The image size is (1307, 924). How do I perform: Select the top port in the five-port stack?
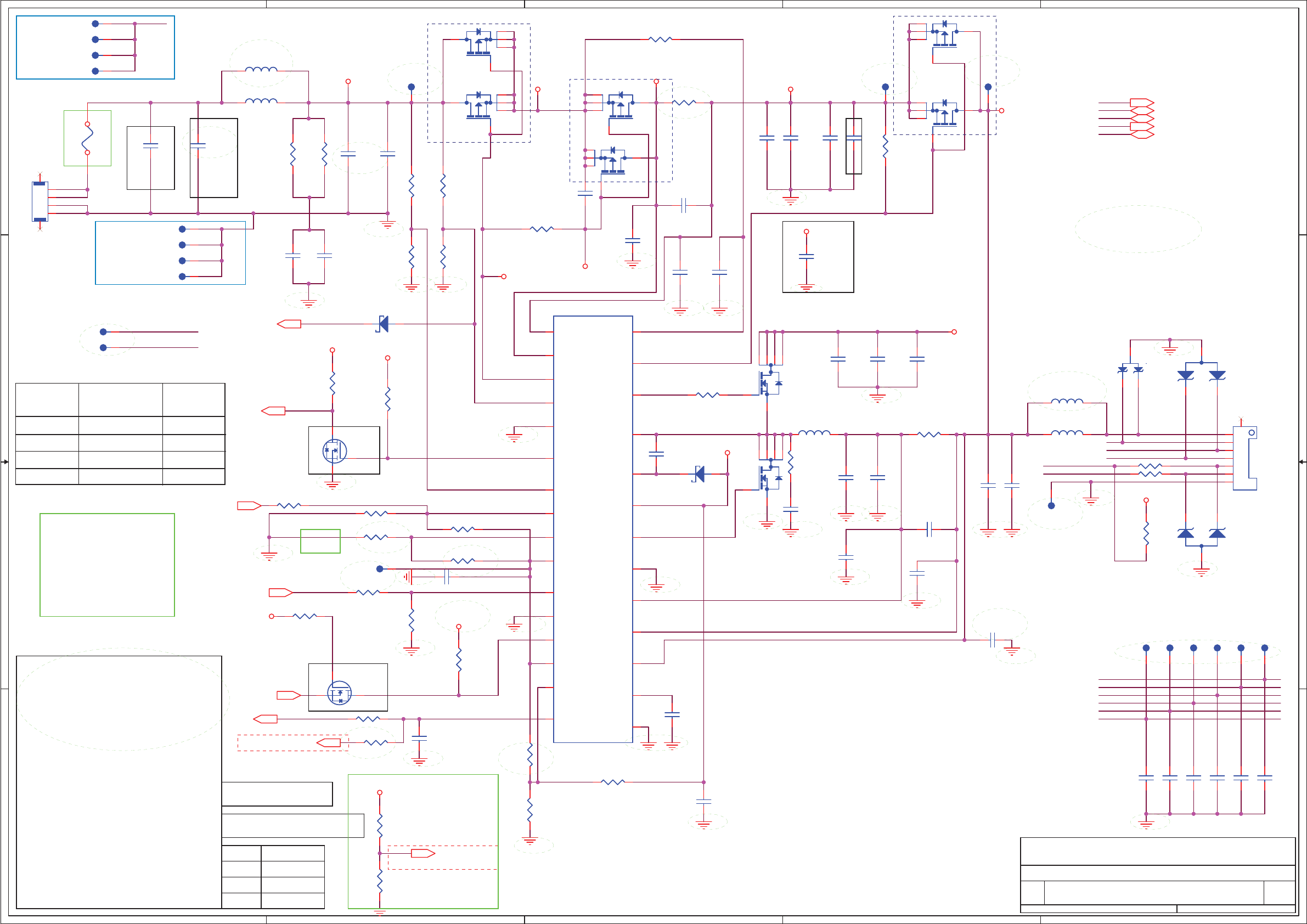[x=1142, y=103]
